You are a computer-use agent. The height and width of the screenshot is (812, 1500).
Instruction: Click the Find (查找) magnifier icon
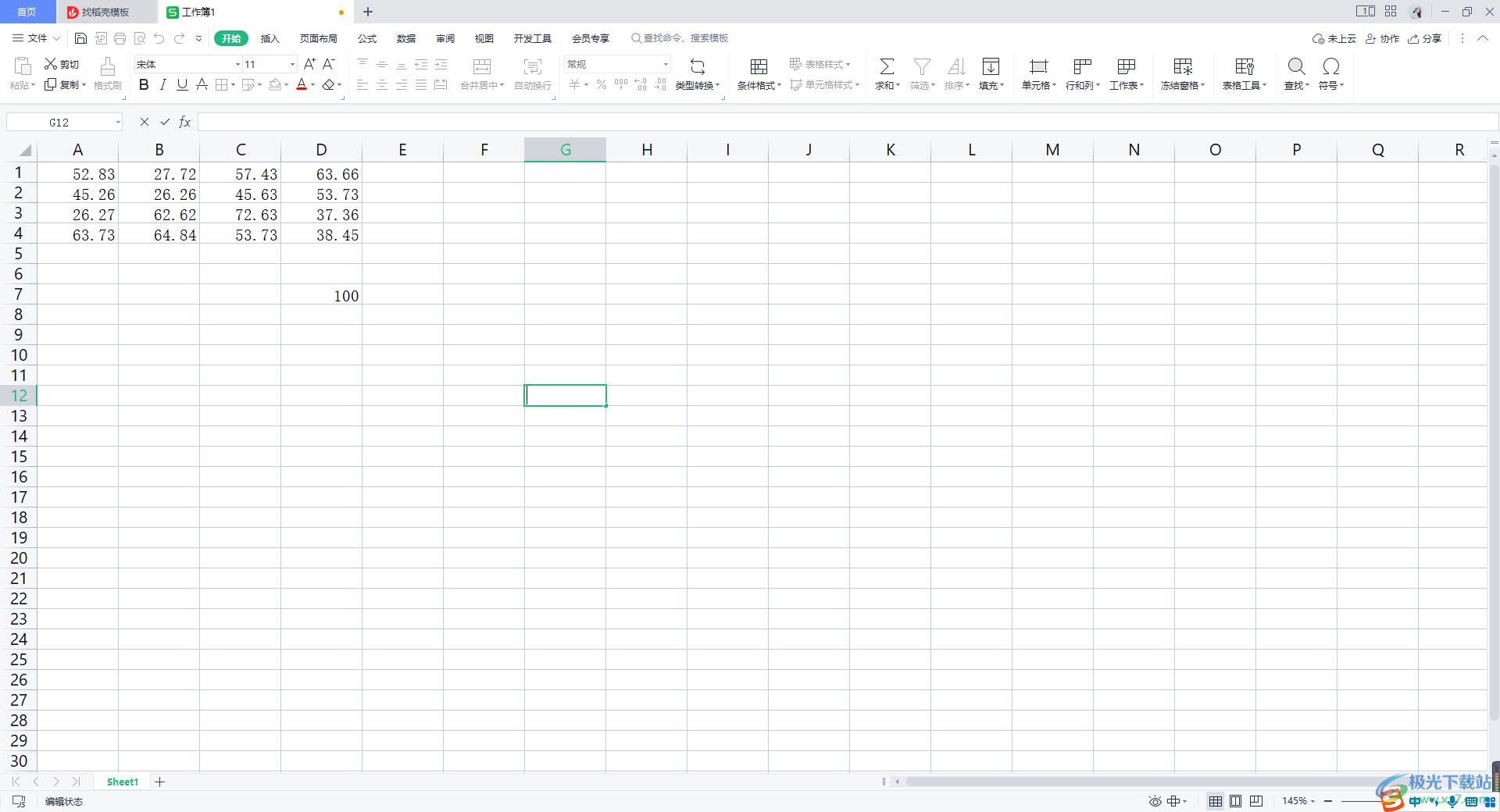1296,66
